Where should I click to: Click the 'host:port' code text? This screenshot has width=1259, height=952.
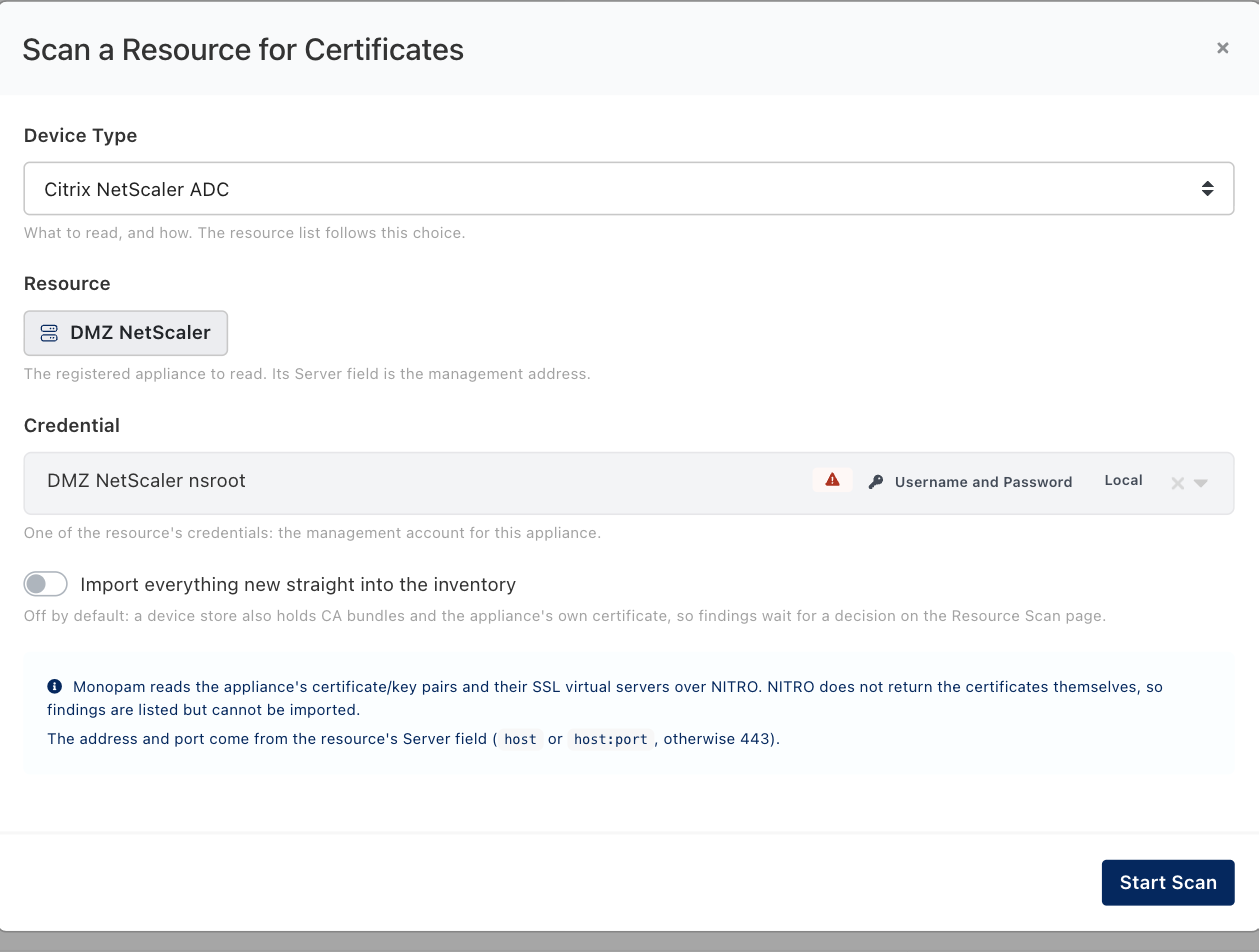click(610, 740)
